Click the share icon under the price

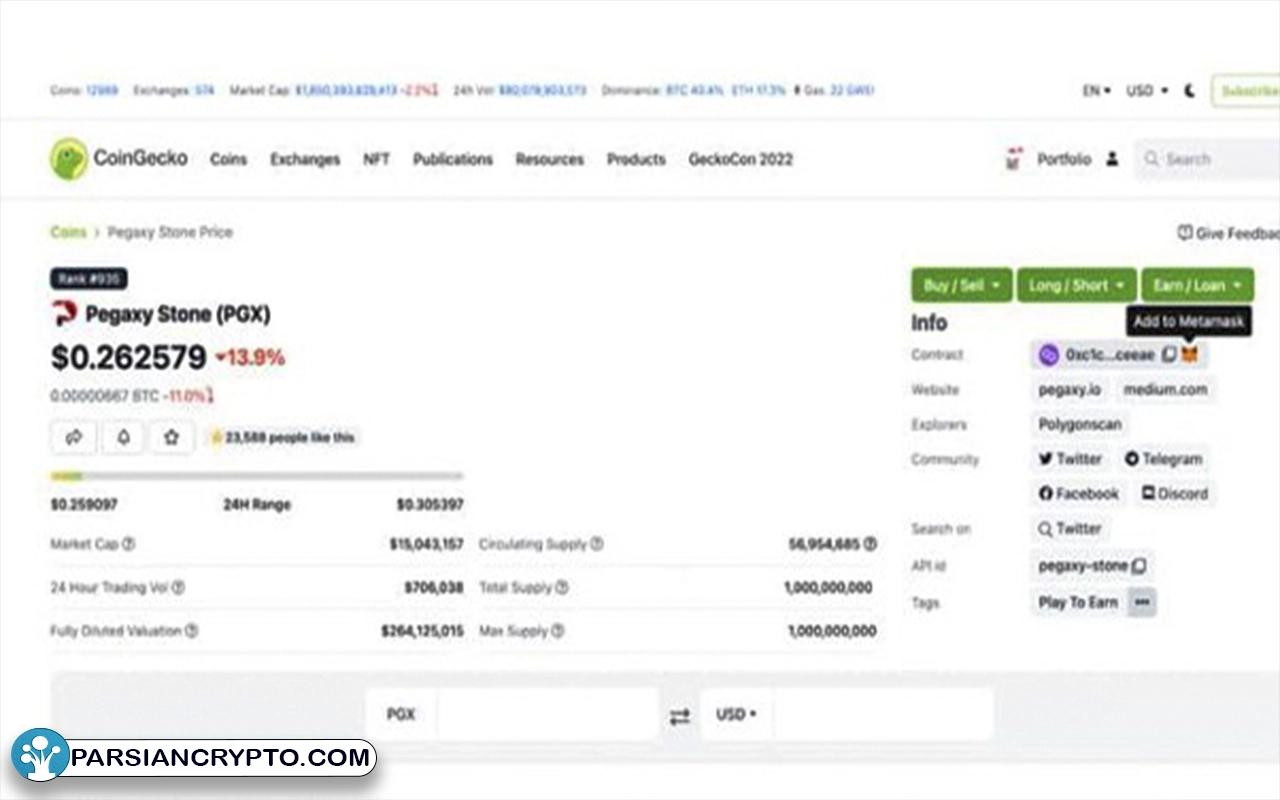pyautogui.click(x=74, y=437)
